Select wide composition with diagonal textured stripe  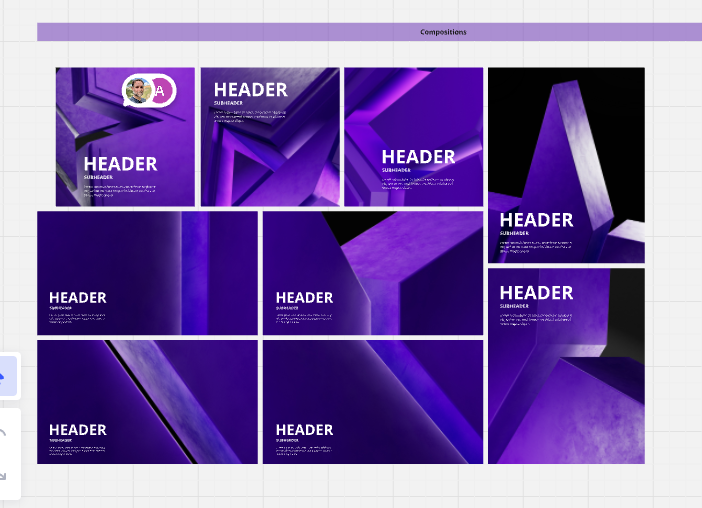tap(147, 402)
